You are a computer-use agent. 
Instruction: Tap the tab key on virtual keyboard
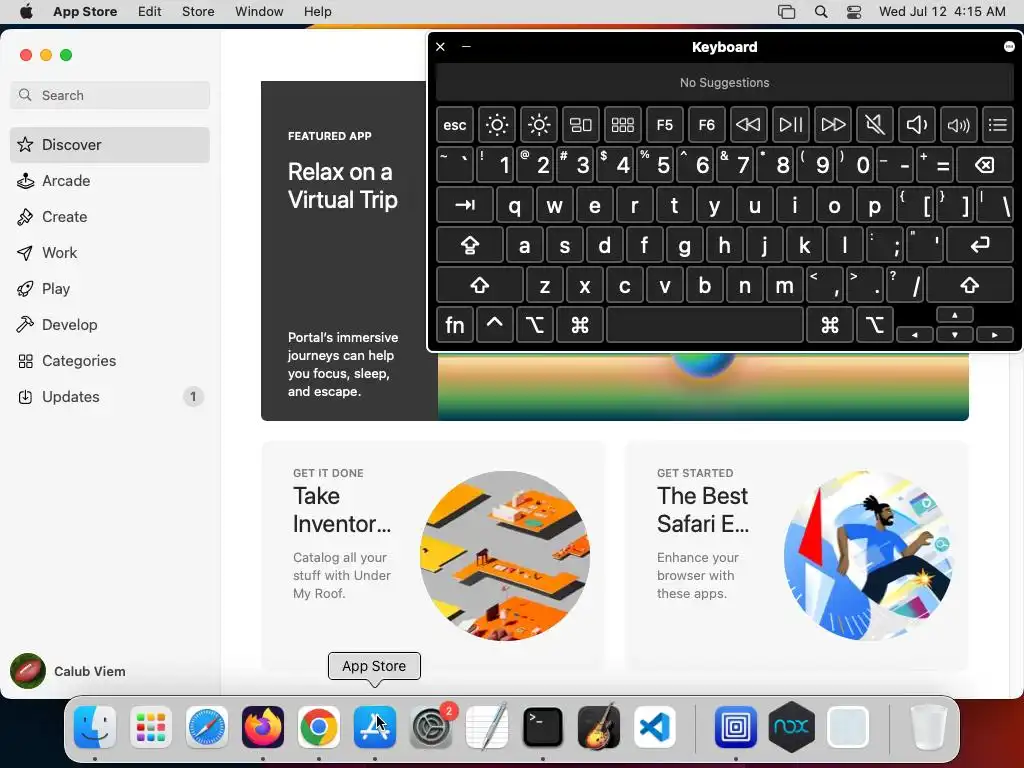pyautogui.click(x=464, y=205)
